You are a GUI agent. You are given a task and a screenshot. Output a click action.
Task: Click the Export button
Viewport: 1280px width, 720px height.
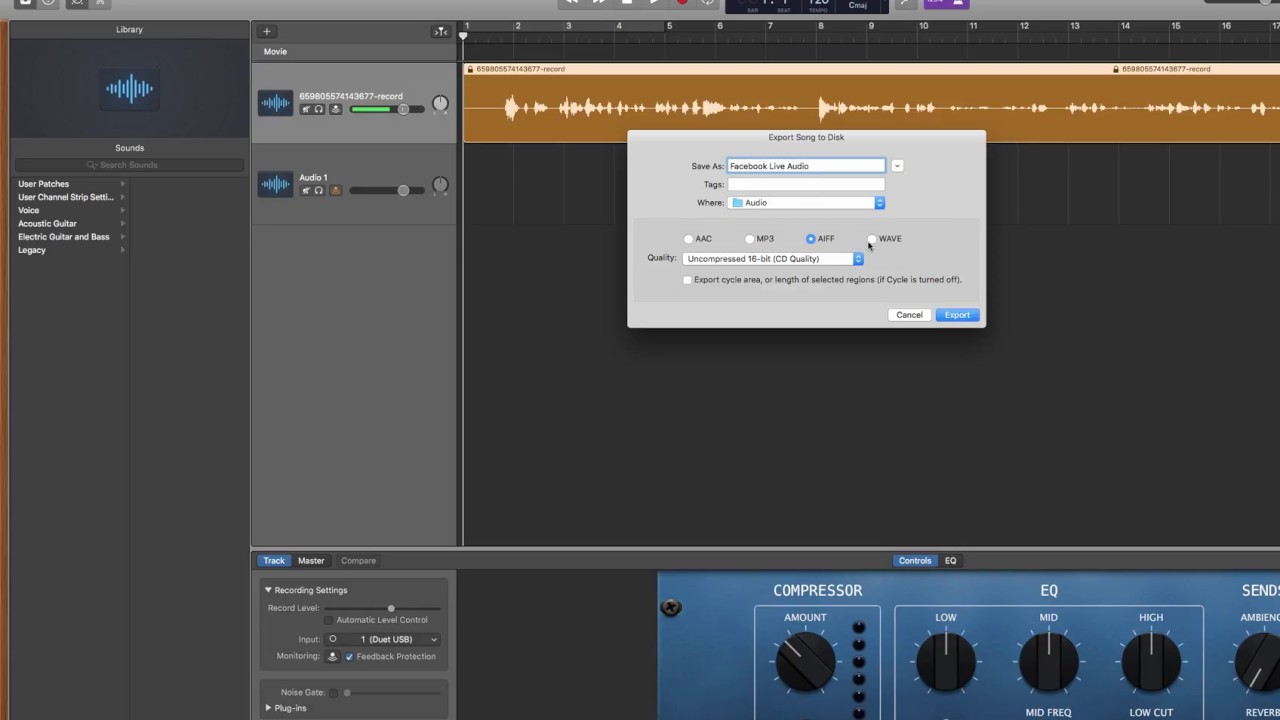coord(957,315)
